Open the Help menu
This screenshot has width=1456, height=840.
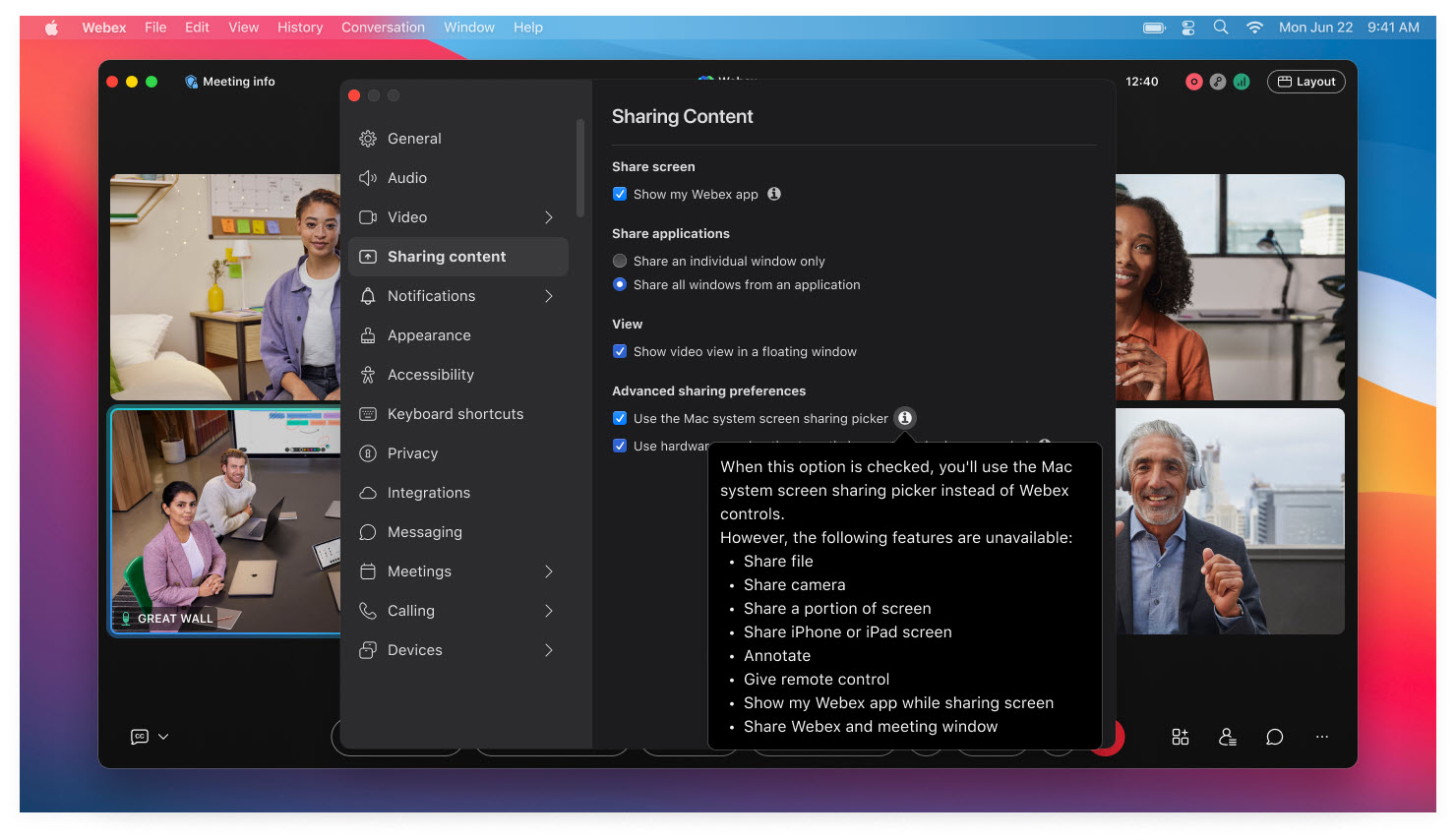(528, 28)
